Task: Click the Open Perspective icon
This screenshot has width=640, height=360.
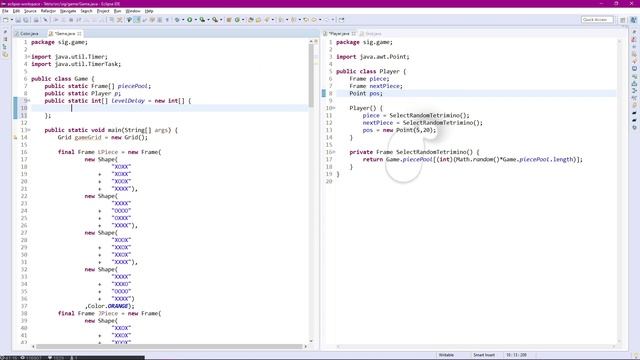Action: 623,20
